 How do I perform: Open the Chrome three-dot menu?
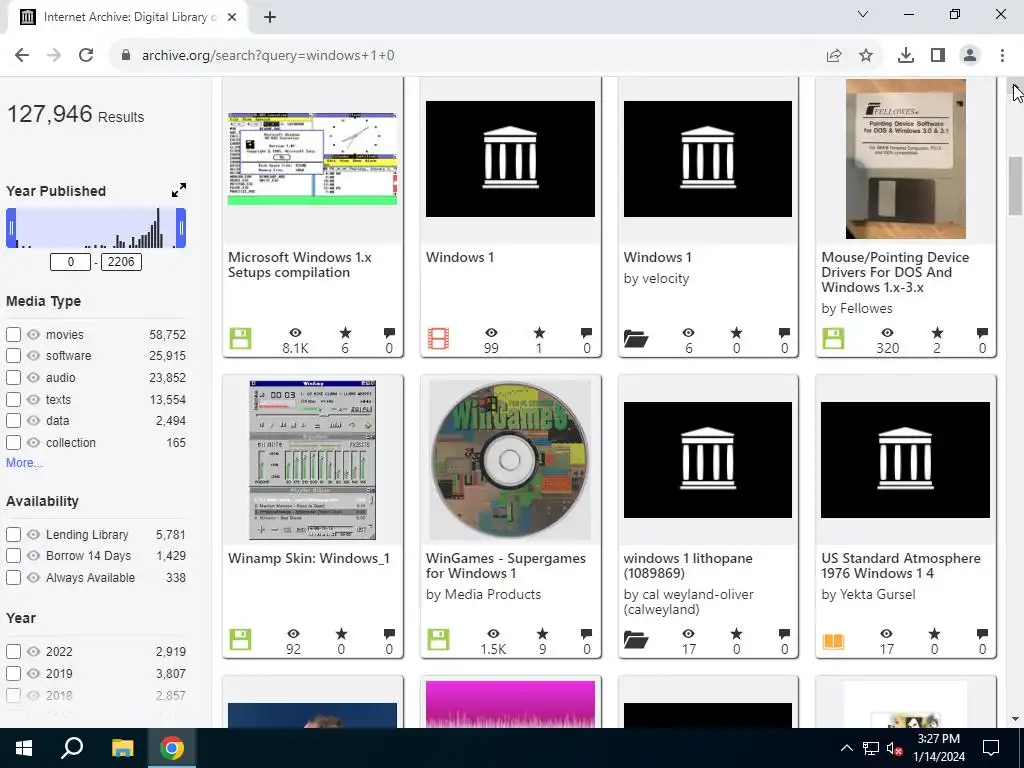1002,56
